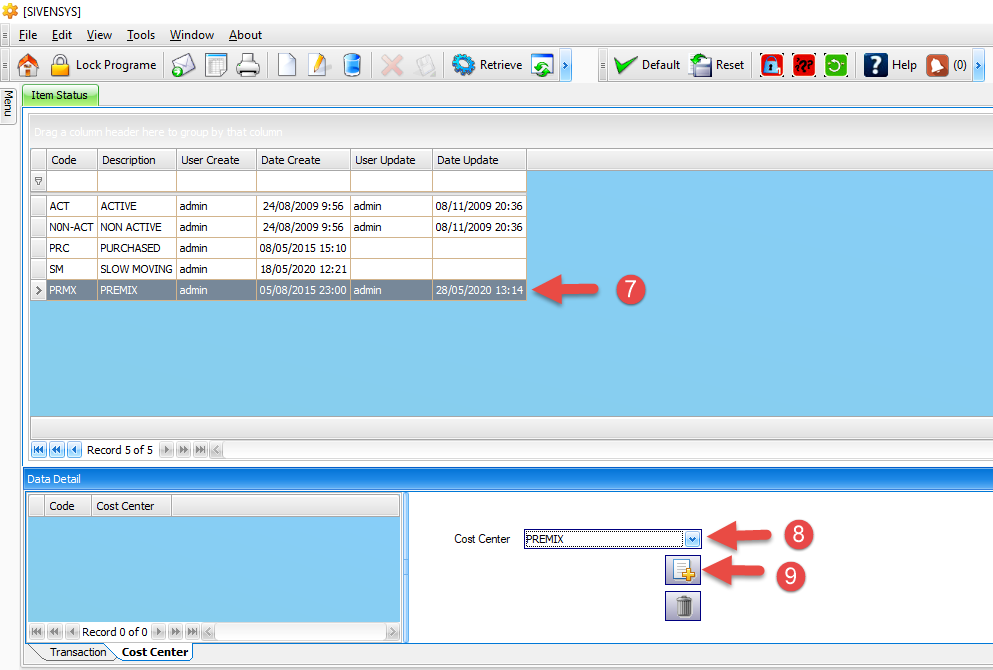Sort by User Update column header
The image size is (993, 670).
(391, 160)
